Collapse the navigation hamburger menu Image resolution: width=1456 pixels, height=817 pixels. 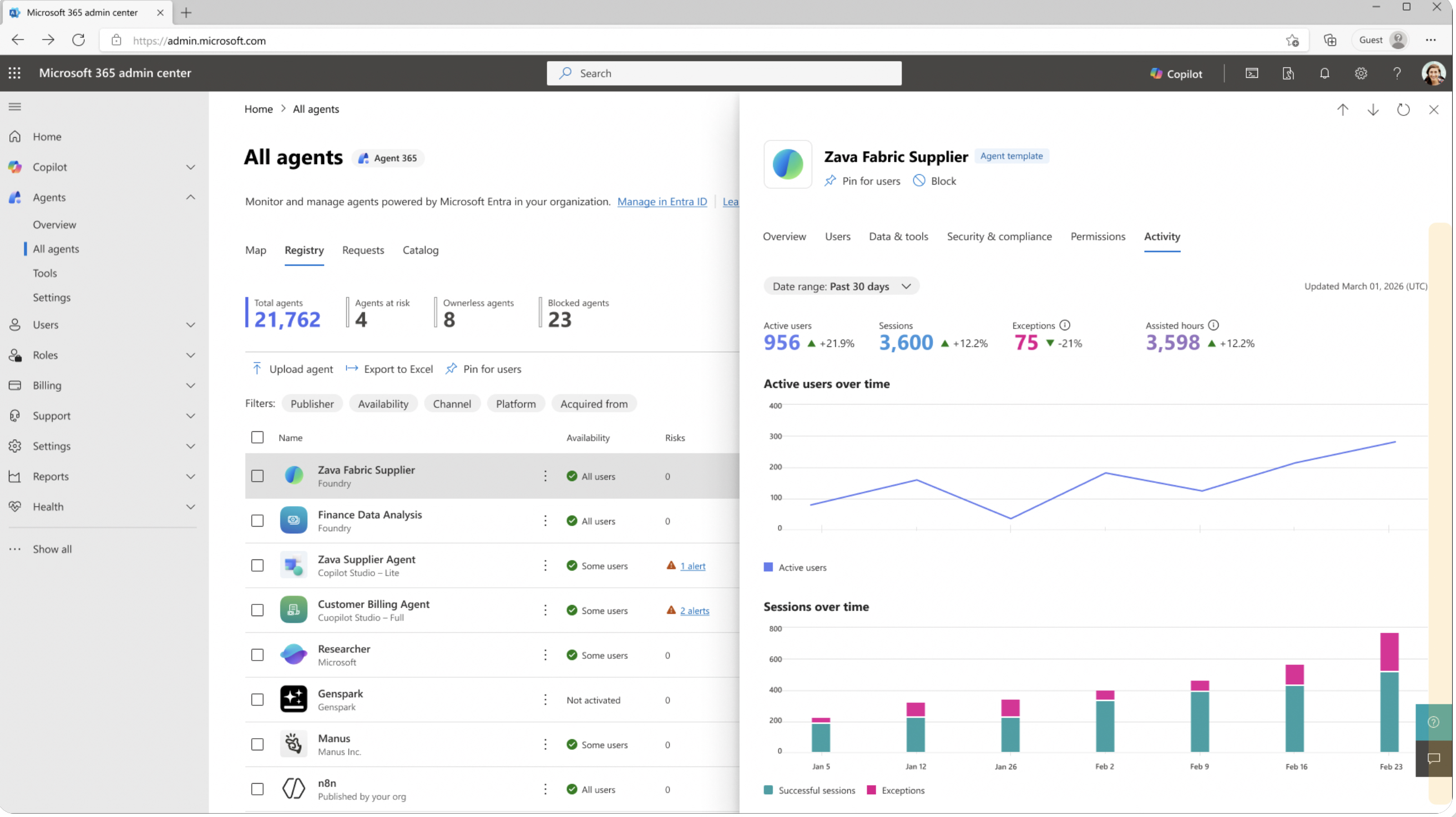(16, 107)
